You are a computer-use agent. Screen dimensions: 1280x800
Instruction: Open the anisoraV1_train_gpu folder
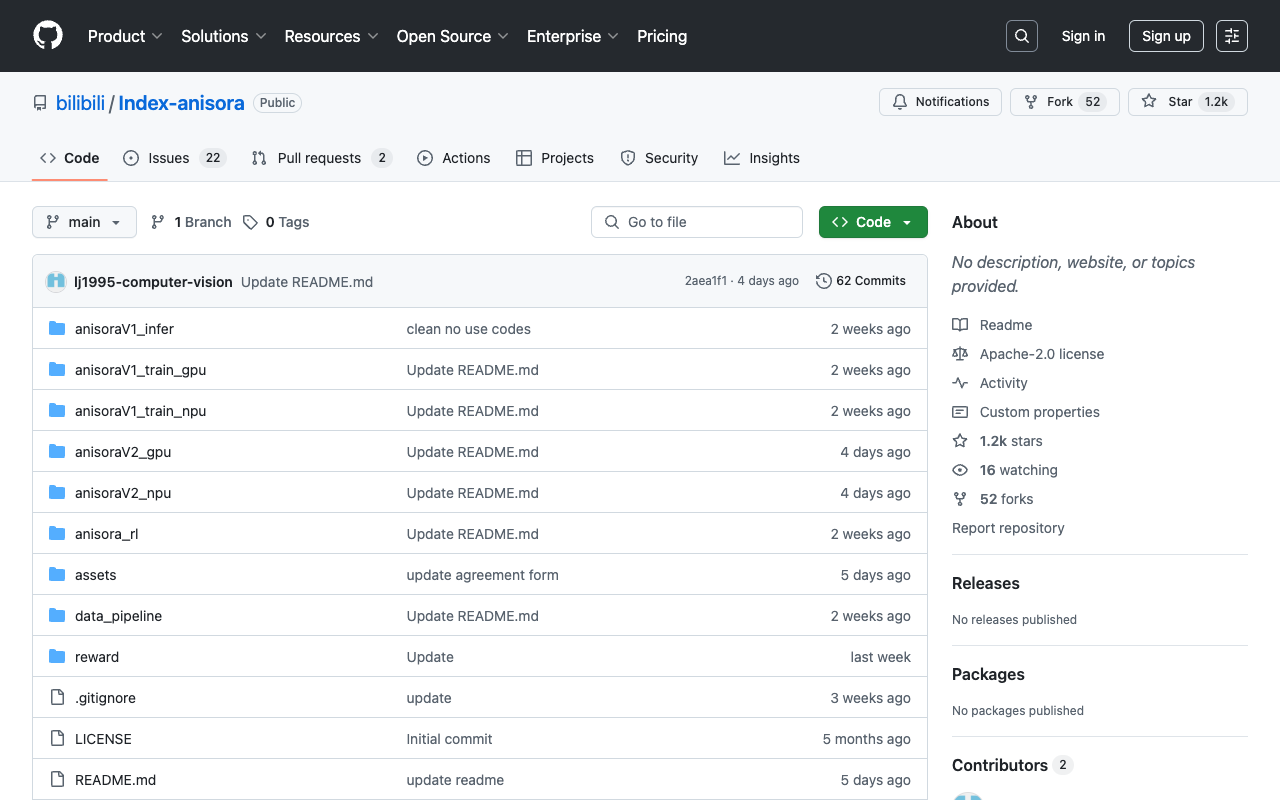(140, 370)
